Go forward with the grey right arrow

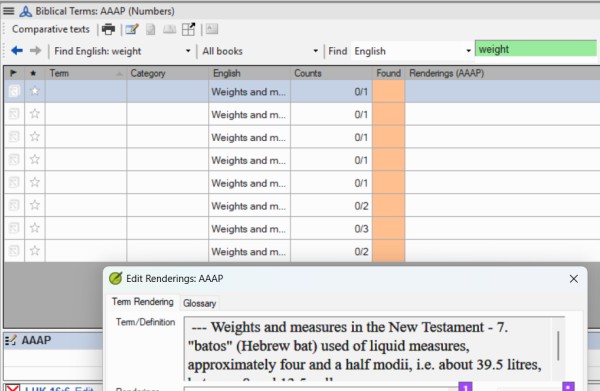point(35,51)
